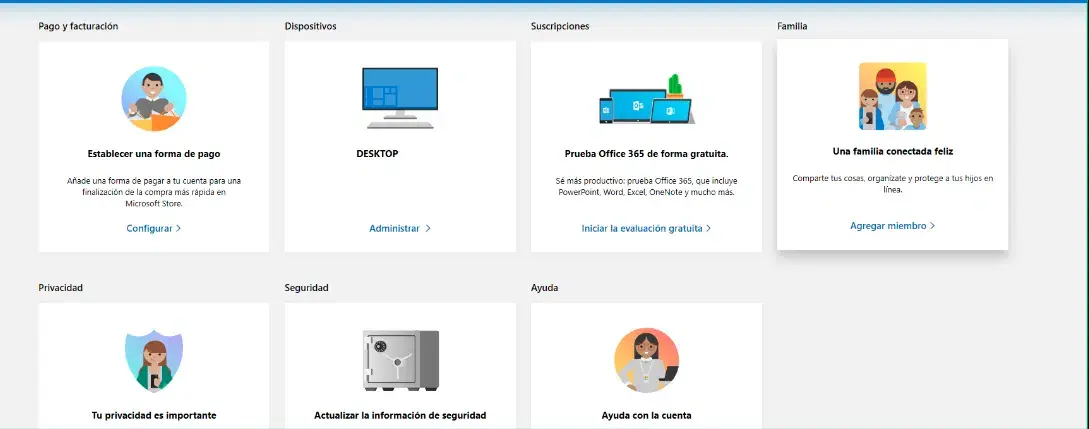The image size is (1089, 429).
Task: Click the Seguridad section heading
Action: 306,287
